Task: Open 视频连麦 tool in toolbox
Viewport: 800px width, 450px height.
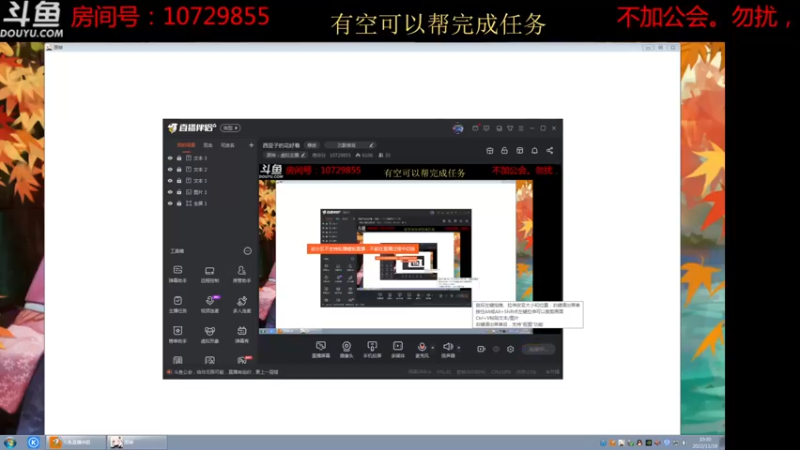Action: click(210, 304)
